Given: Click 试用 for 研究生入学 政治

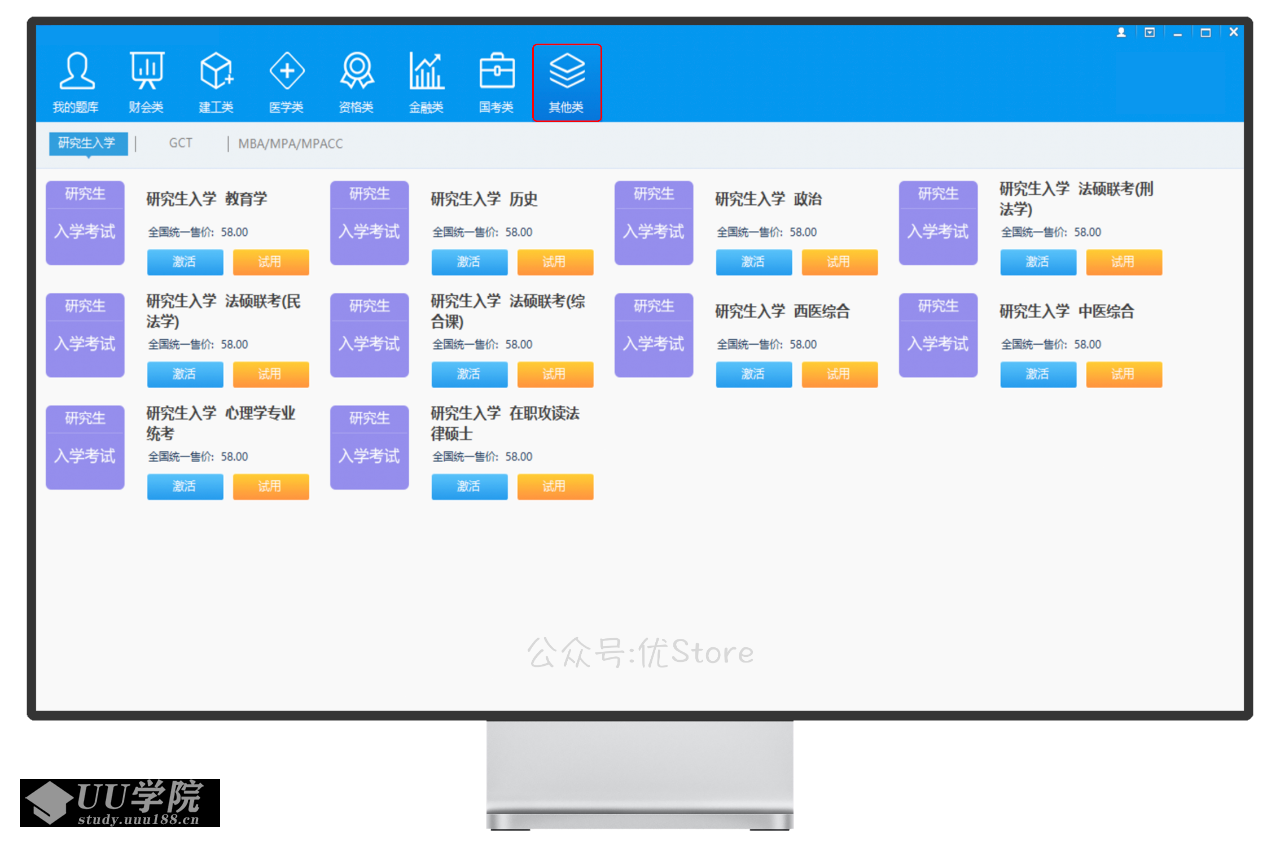Looking at the screenshot, I should (839, 262).
